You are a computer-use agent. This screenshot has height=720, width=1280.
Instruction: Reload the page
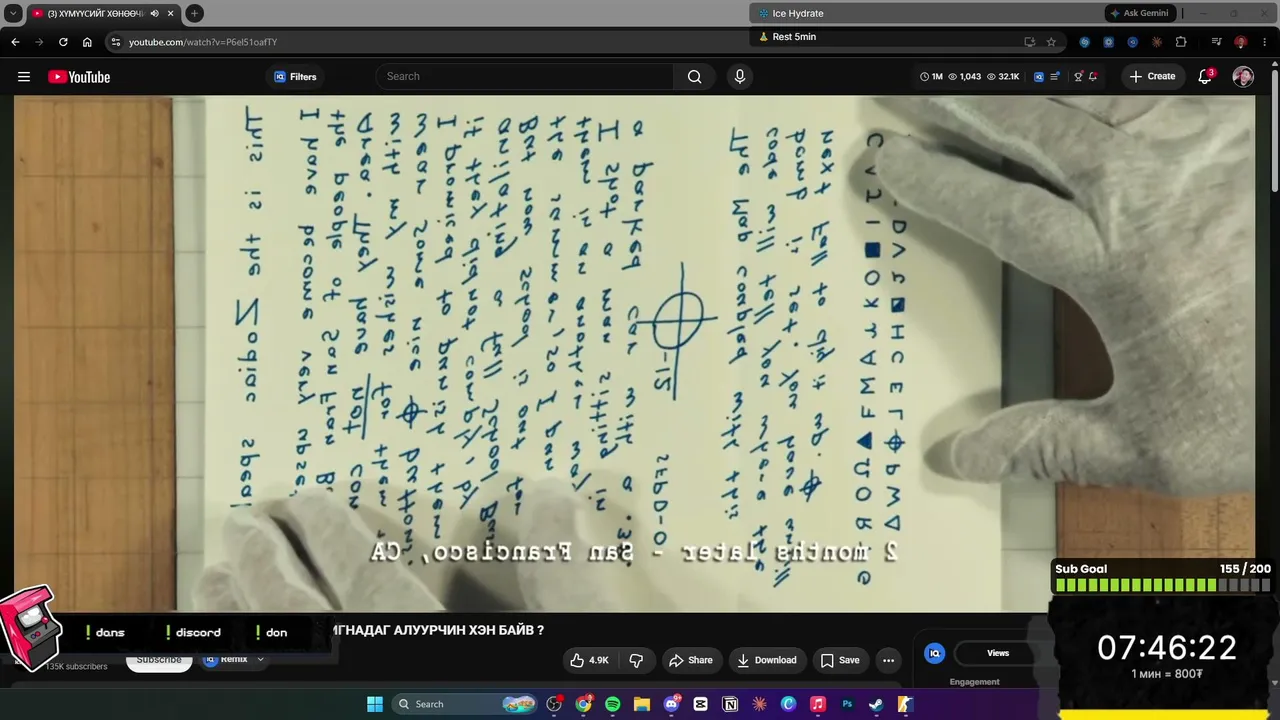(x=63, y=42)
